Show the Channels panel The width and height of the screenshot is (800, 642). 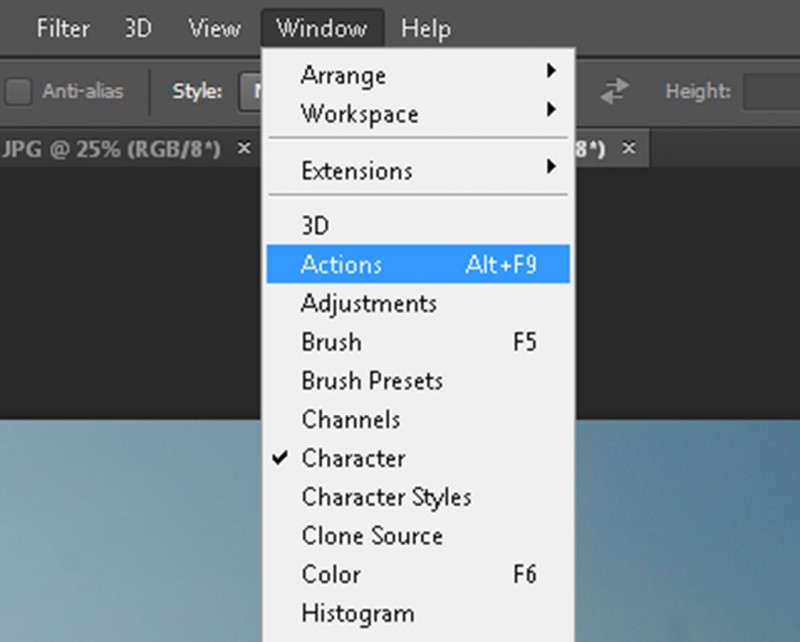[350, 420]
